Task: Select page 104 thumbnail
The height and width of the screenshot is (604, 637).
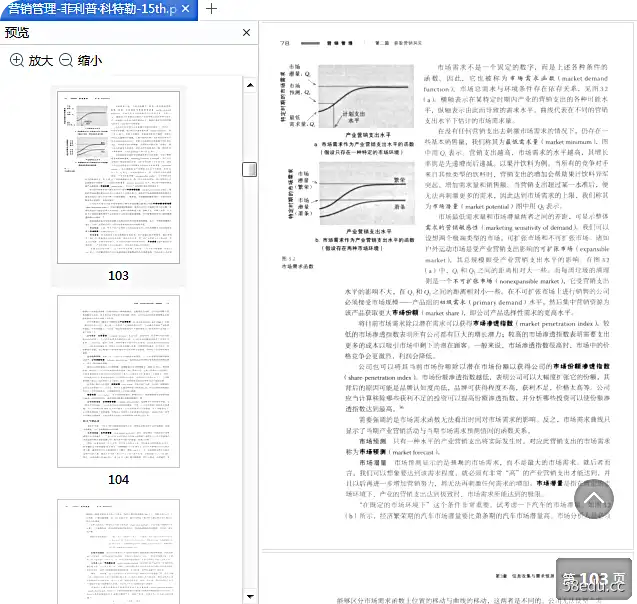Action: 119,381
